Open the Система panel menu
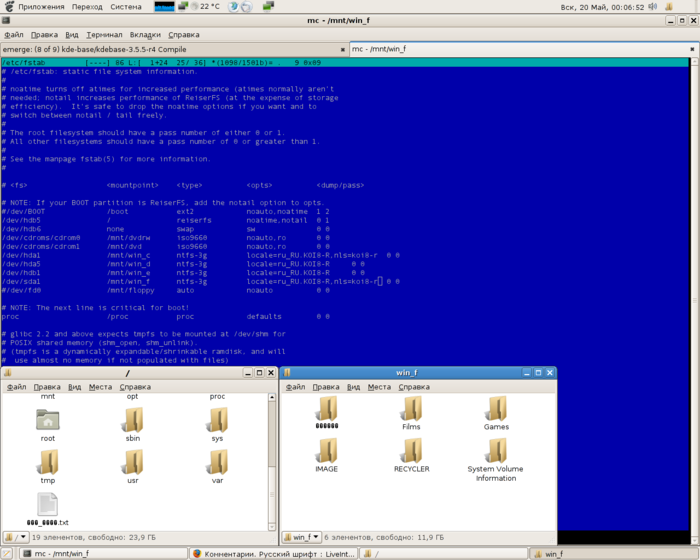 pyautogui.click(x=126, y=7)
